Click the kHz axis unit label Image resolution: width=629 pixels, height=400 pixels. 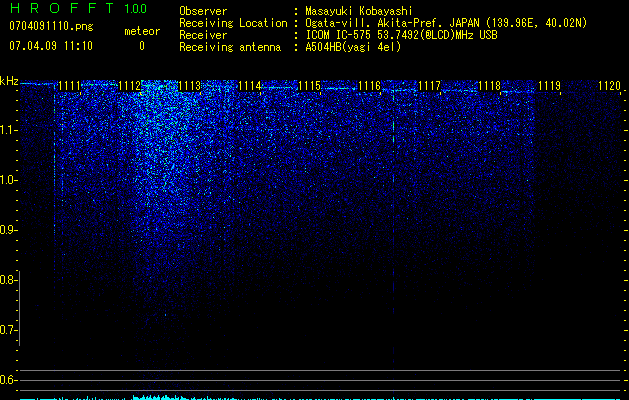tap(9, 81)
